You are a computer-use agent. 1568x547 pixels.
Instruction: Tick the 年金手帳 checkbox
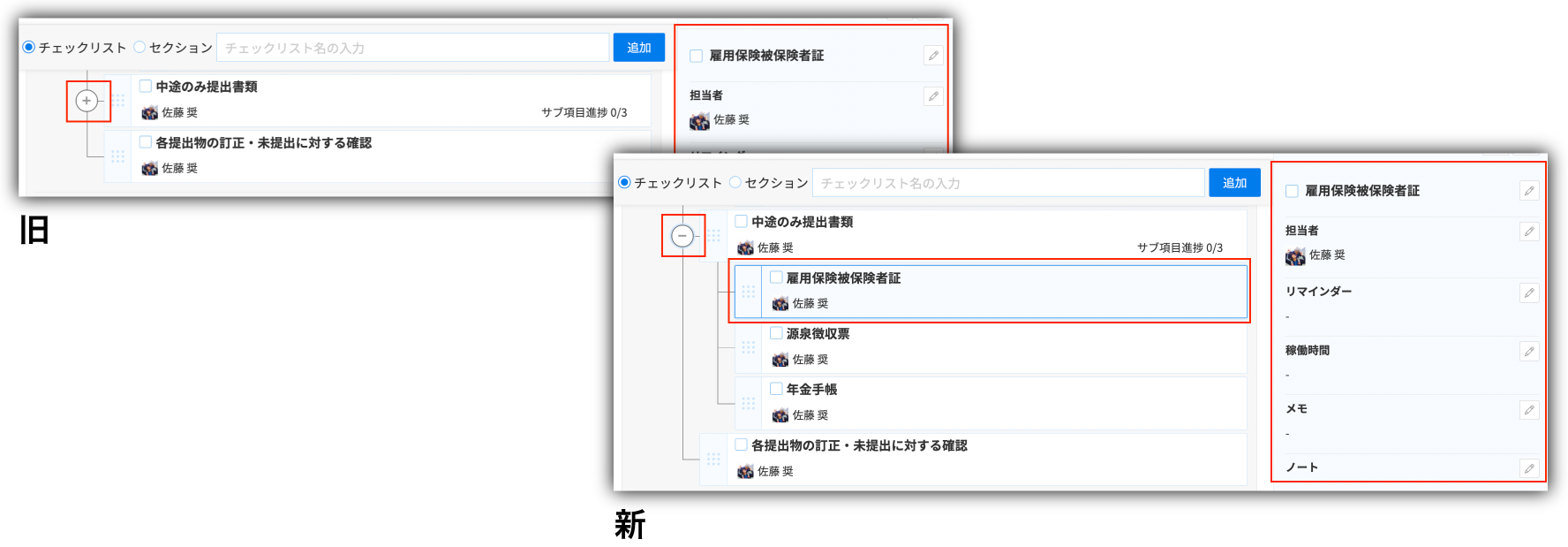point(776,389)
